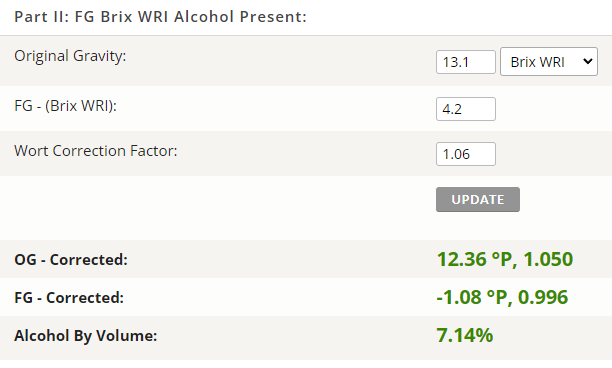Click the FG - Corrected label
The width and height of the screenshot is (612, 368).
pyautogui.click(x=69, y=298)
